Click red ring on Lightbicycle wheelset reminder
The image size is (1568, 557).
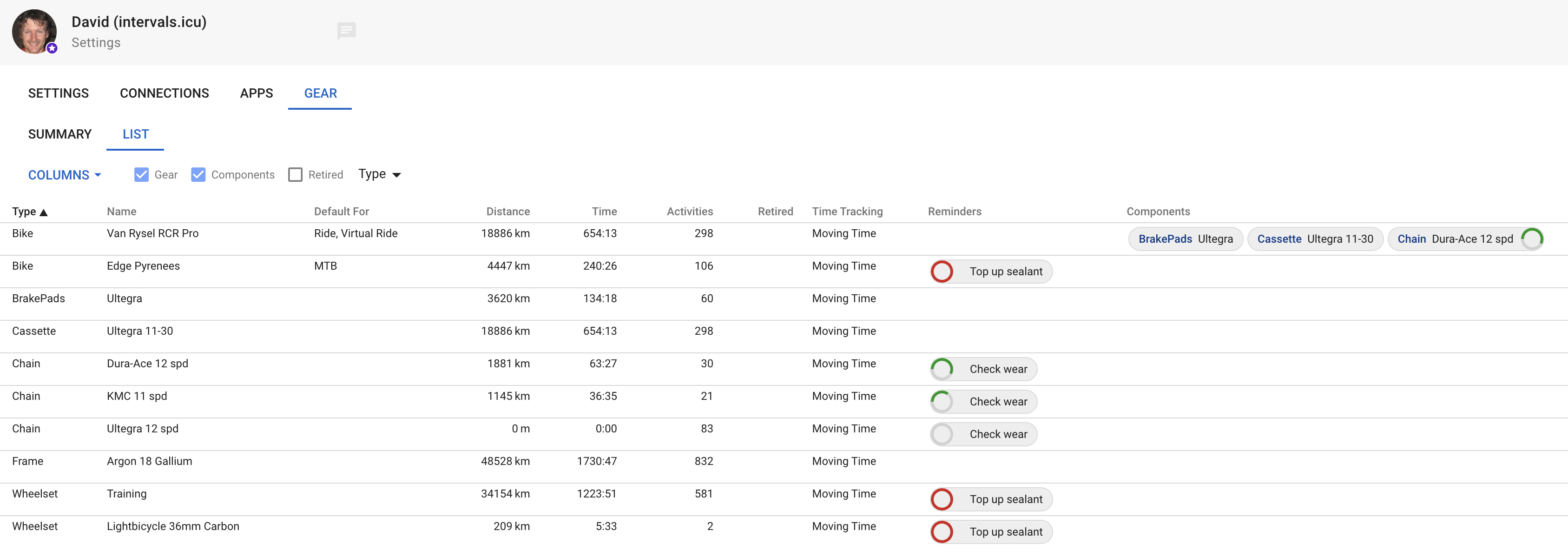942,532
